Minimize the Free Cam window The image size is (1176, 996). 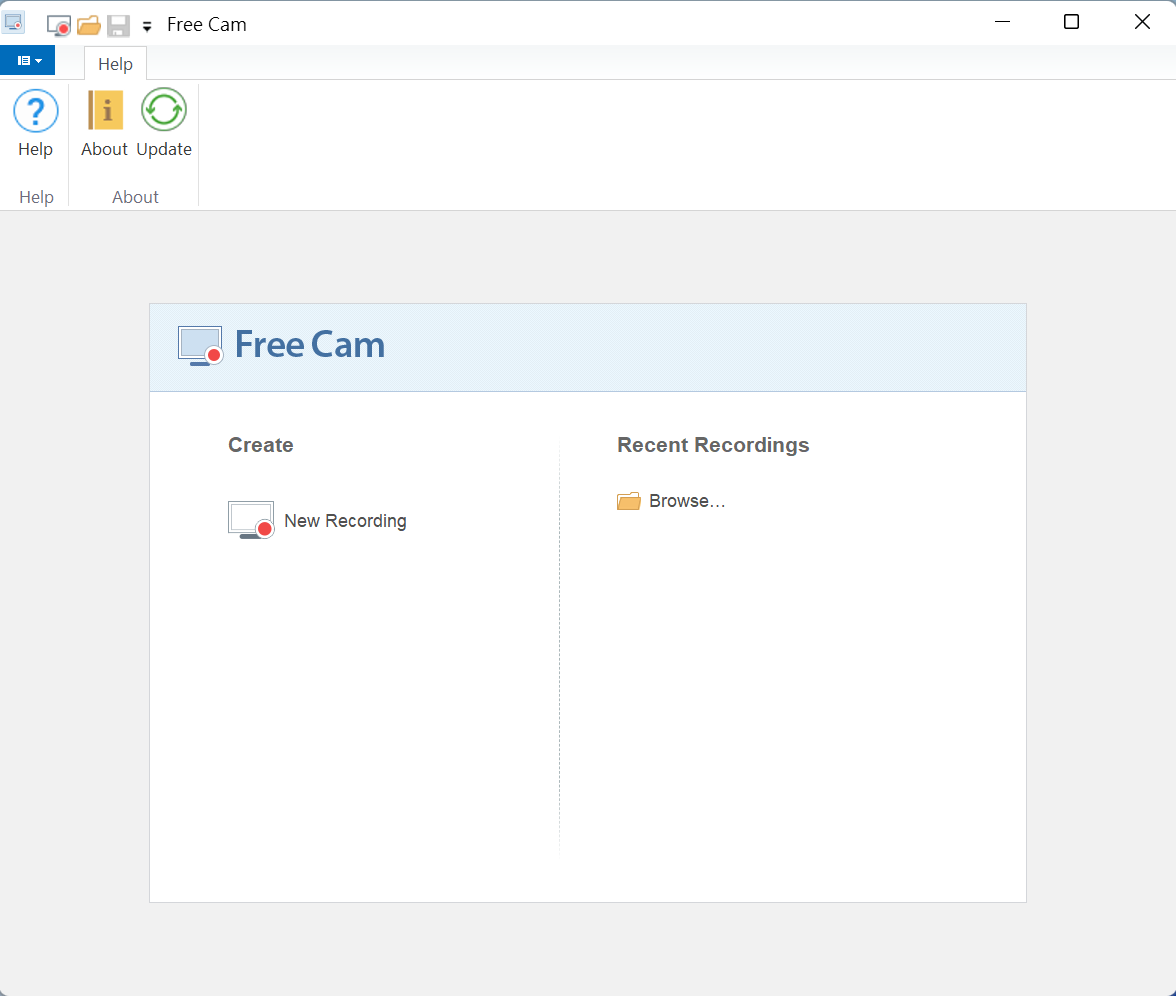pos(1002,22)
